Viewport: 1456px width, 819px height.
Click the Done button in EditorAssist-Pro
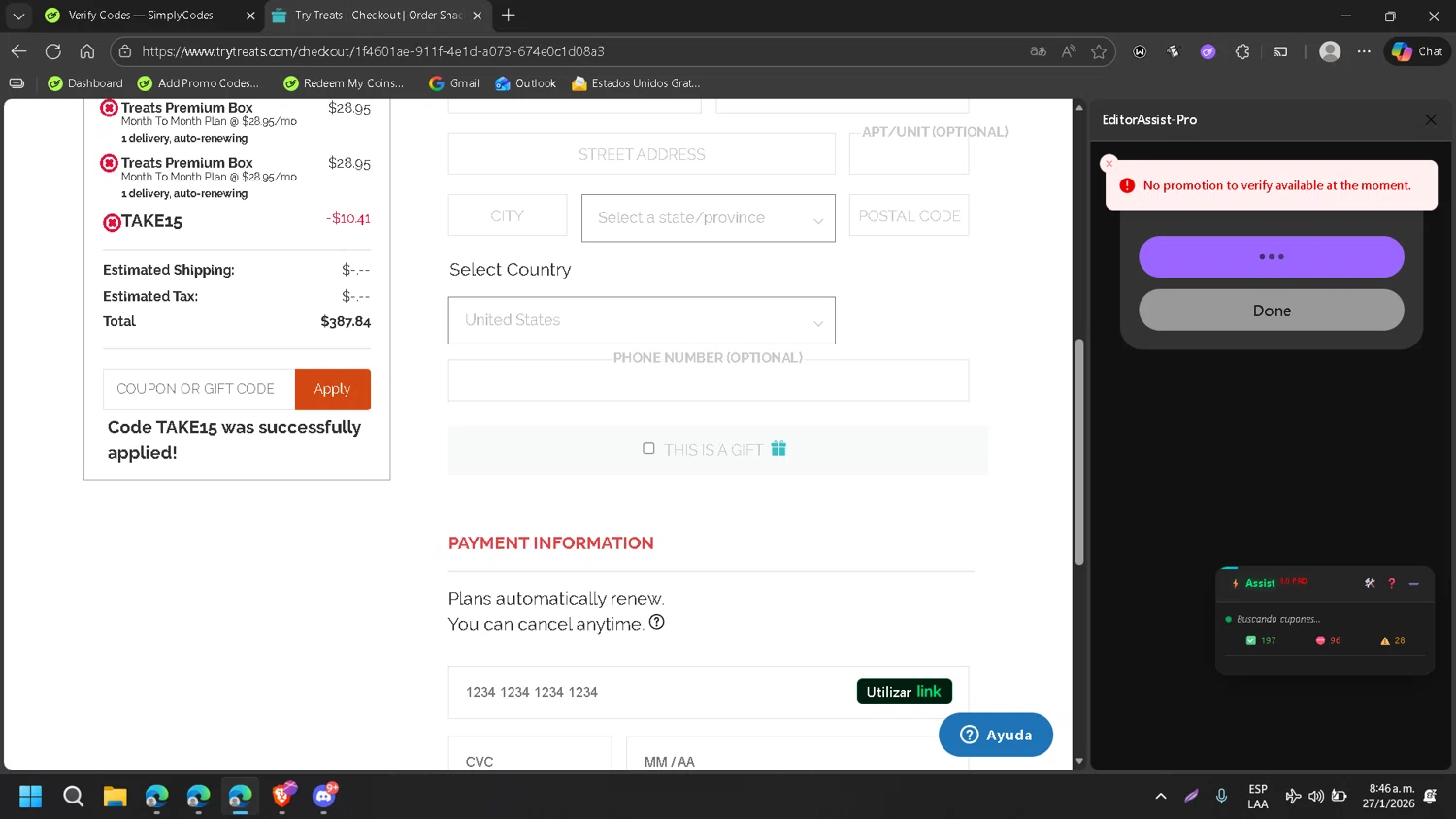1272,311
